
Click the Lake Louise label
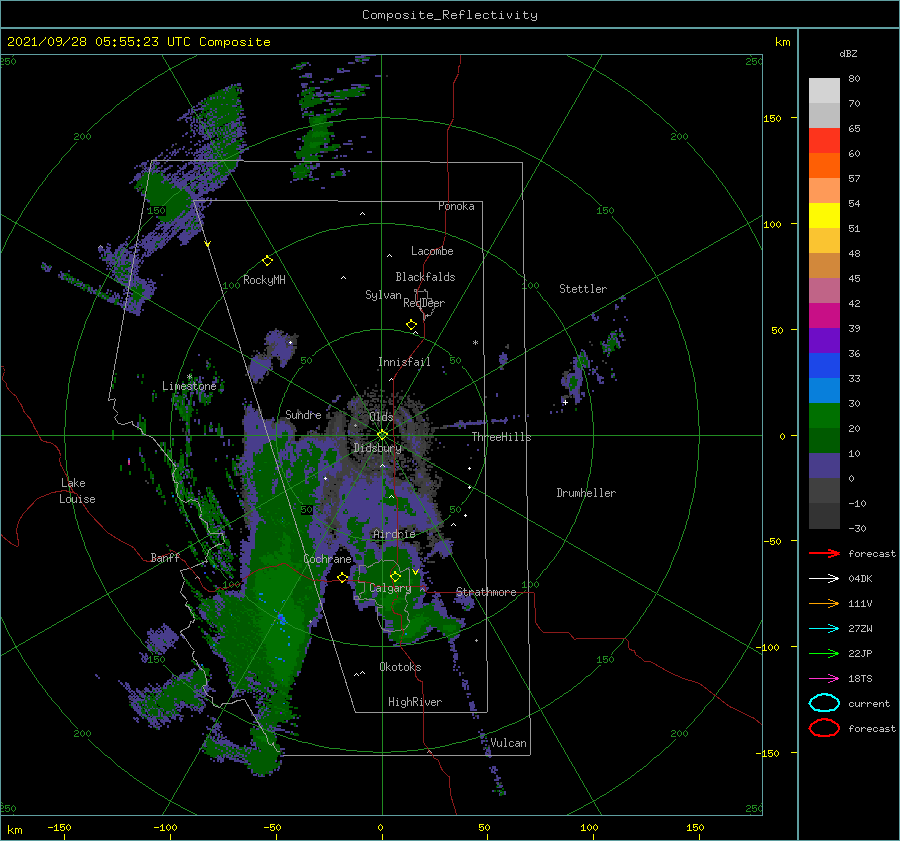click(77, 491)
